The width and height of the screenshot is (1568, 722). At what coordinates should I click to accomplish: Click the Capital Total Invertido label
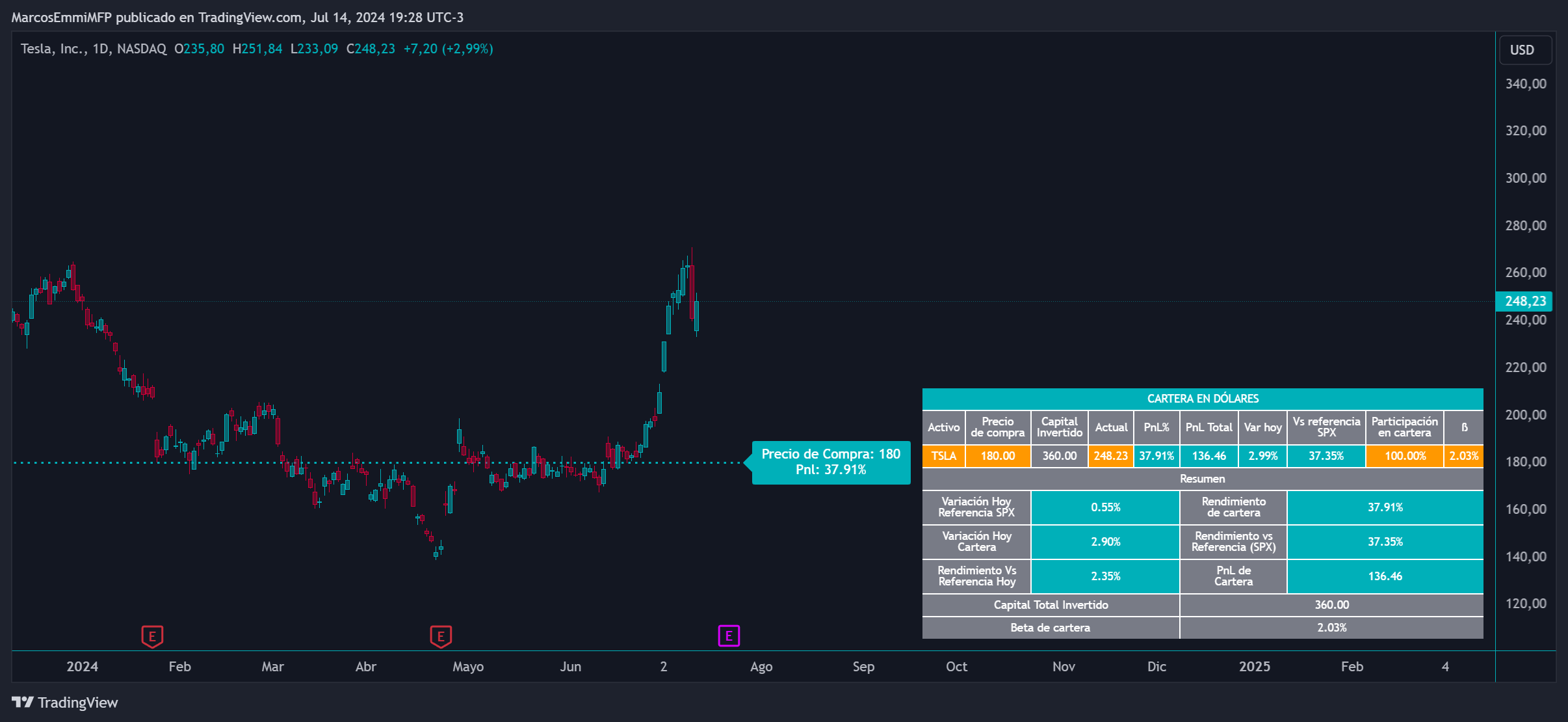(1051, 605)
